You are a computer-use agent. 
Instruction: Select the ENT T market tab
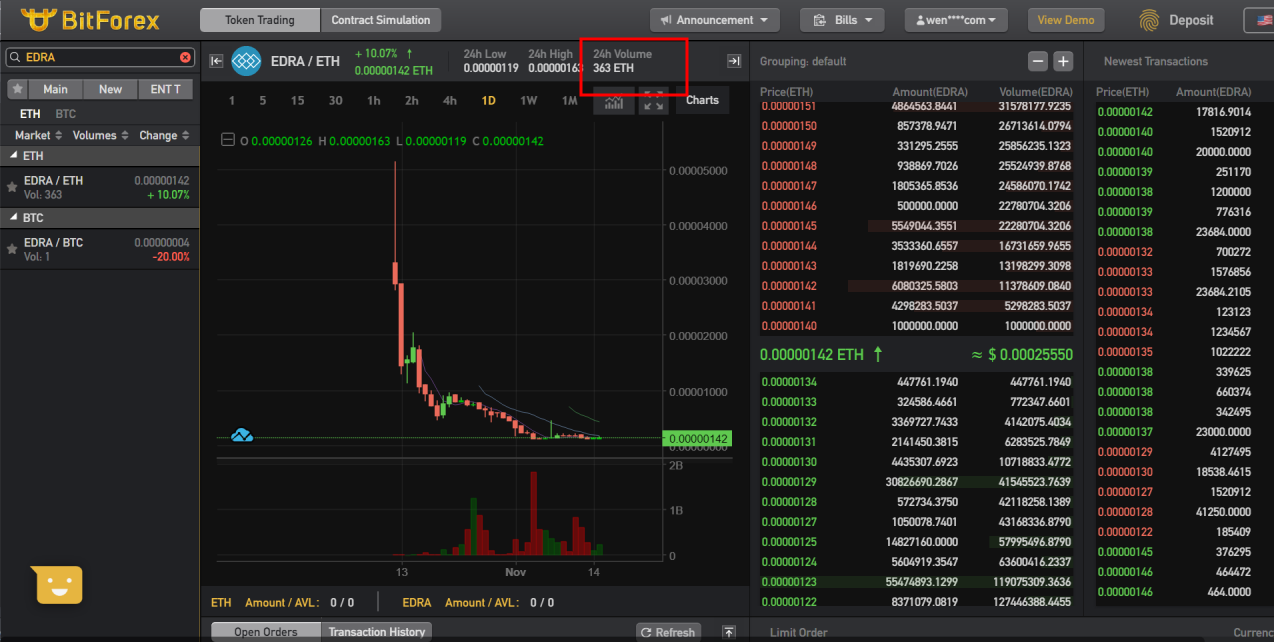tap(165, 89)
